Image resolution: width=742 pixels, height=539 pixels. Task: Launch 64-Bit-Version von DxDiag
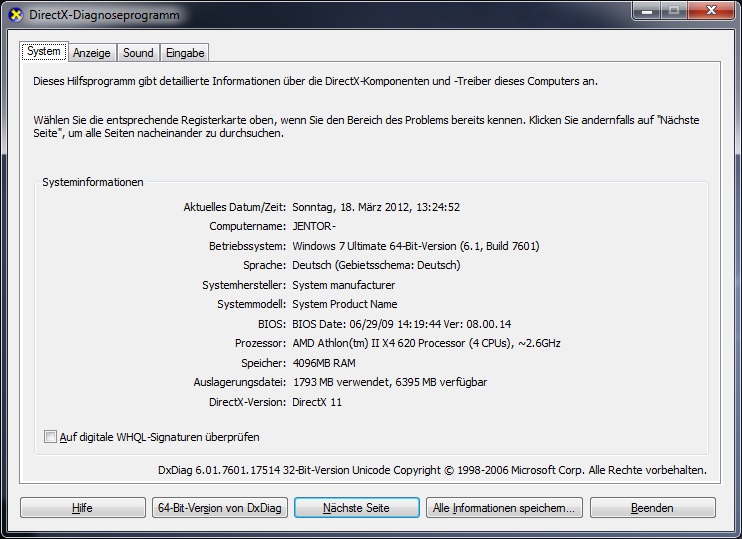tap(220, 508)
